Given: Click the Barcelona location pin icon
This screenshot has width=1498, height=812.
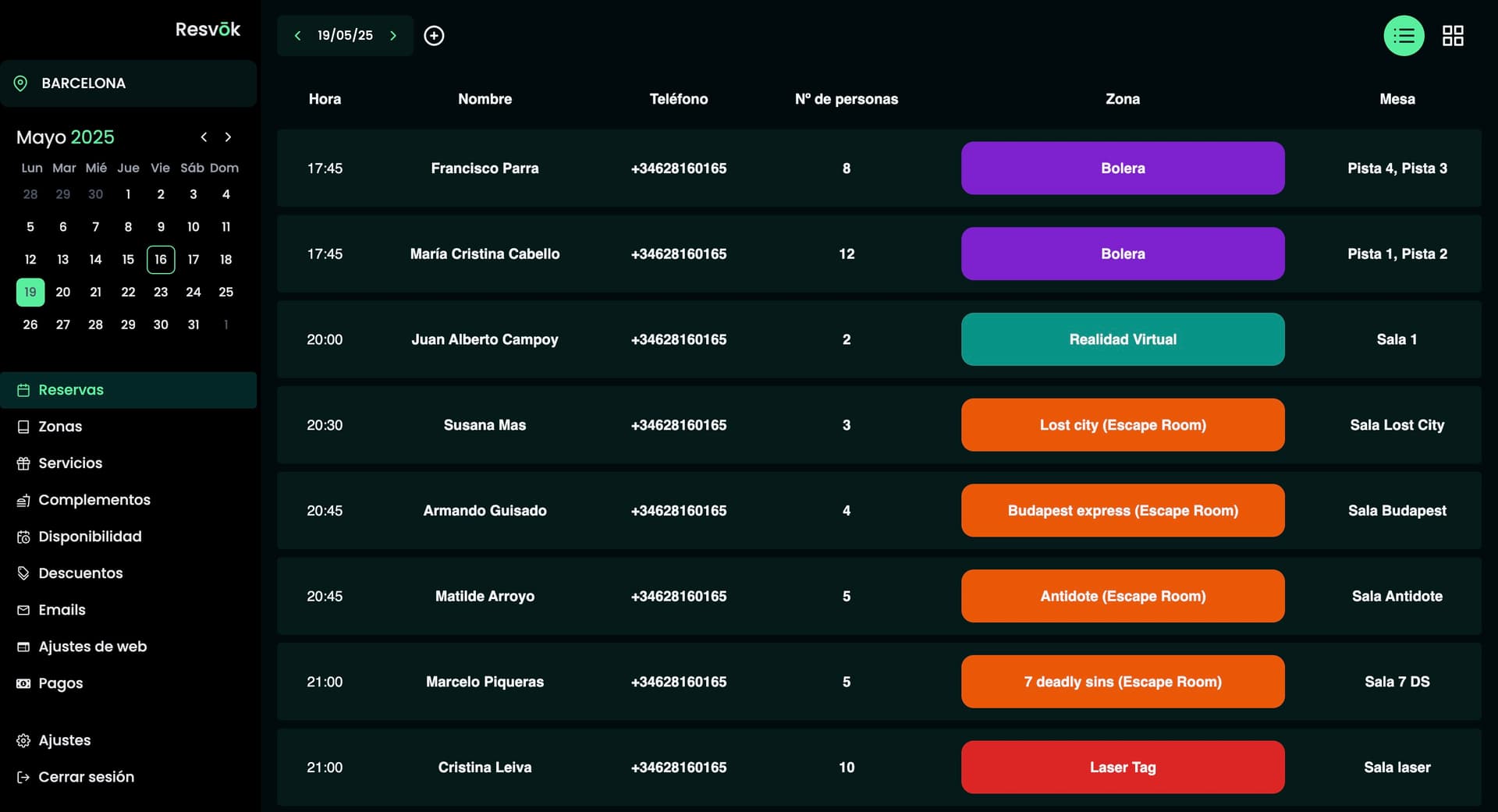Looking at the screenshot, I should (x=21, y=83).
